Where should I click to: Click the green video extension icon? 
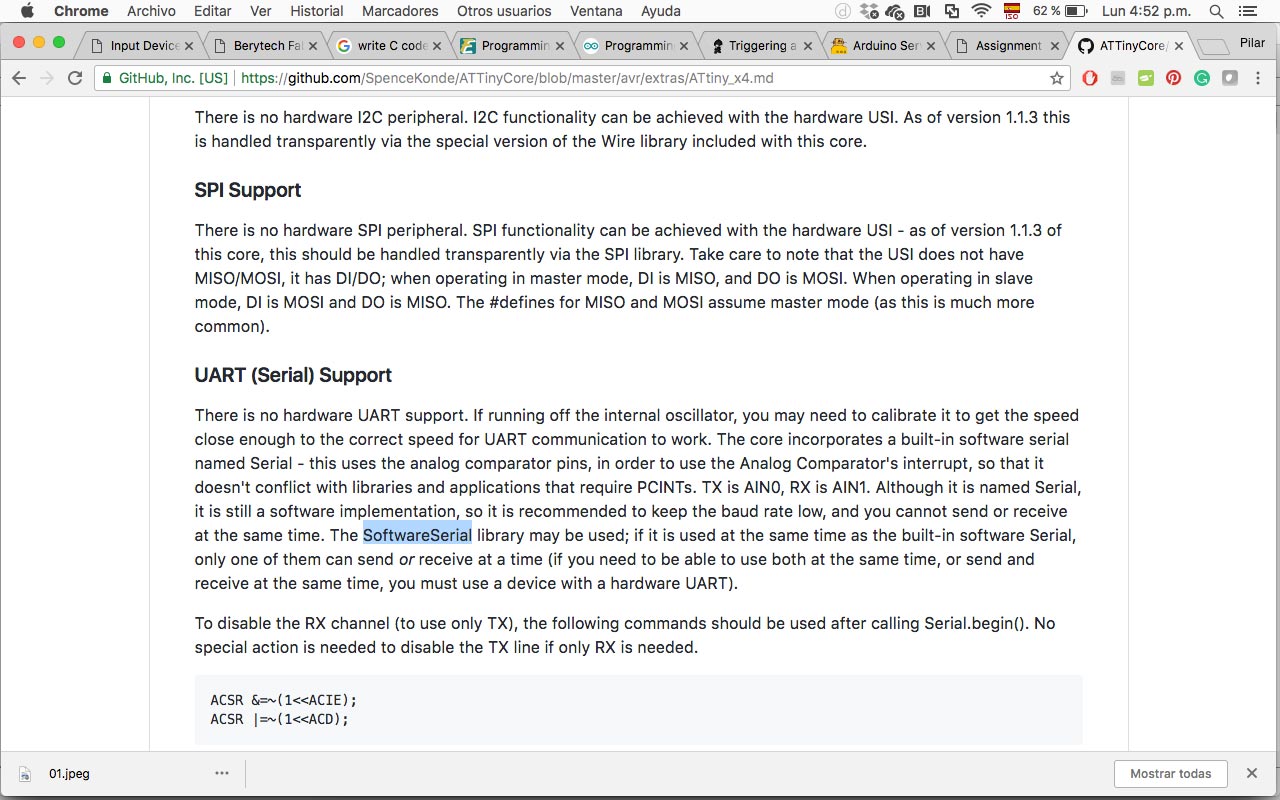pos(1146,77)
